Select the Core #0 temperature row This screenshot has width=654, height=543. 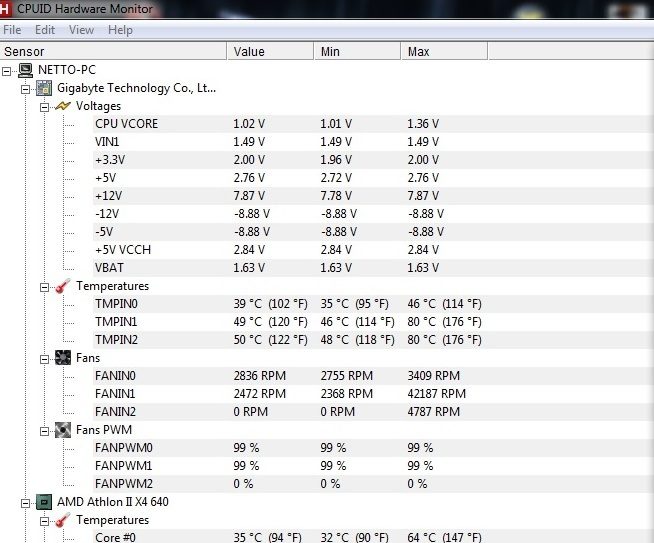point(373,537)
